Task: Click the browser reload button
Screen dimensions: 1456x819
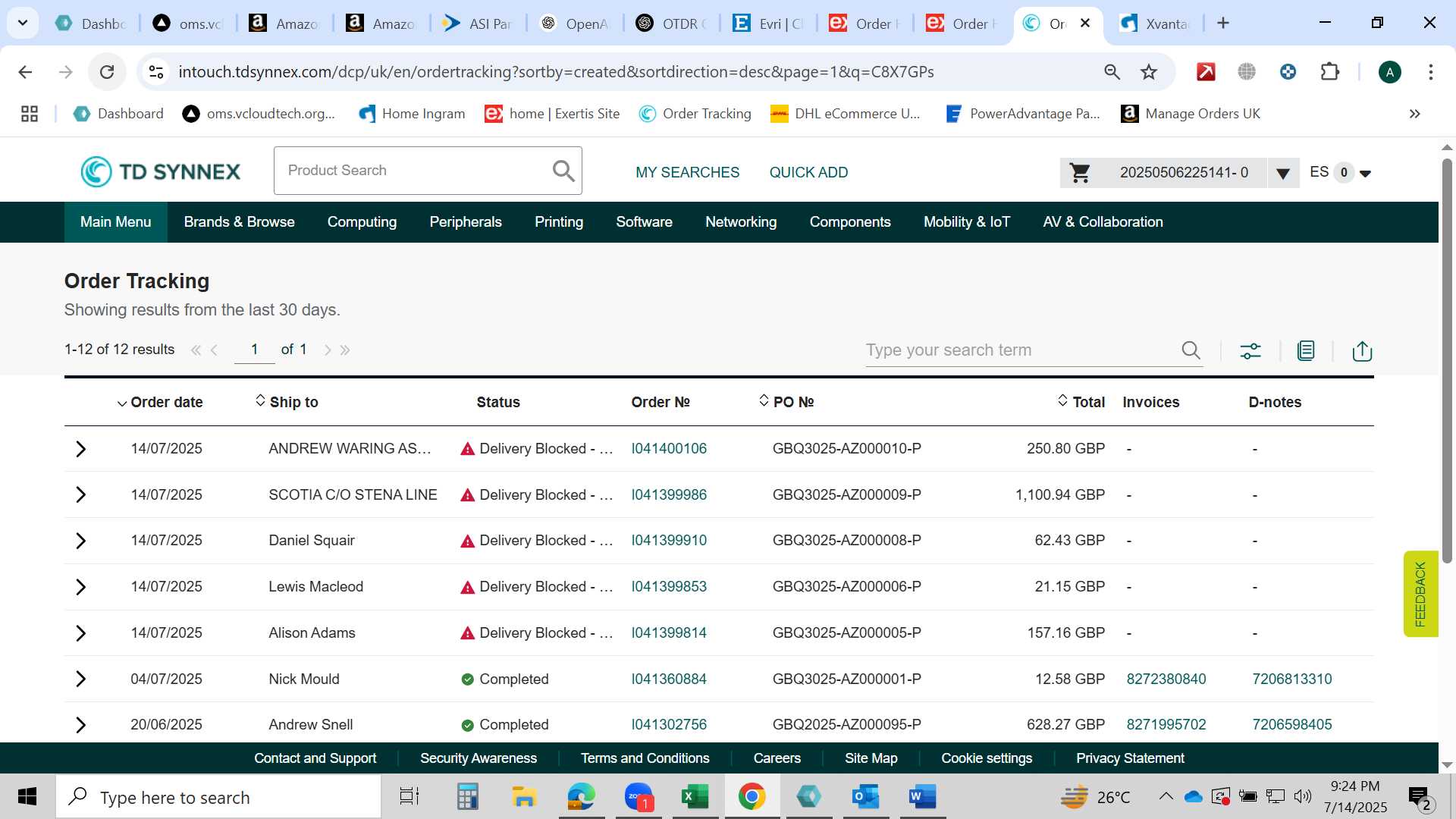Action: tap(107, 72)
